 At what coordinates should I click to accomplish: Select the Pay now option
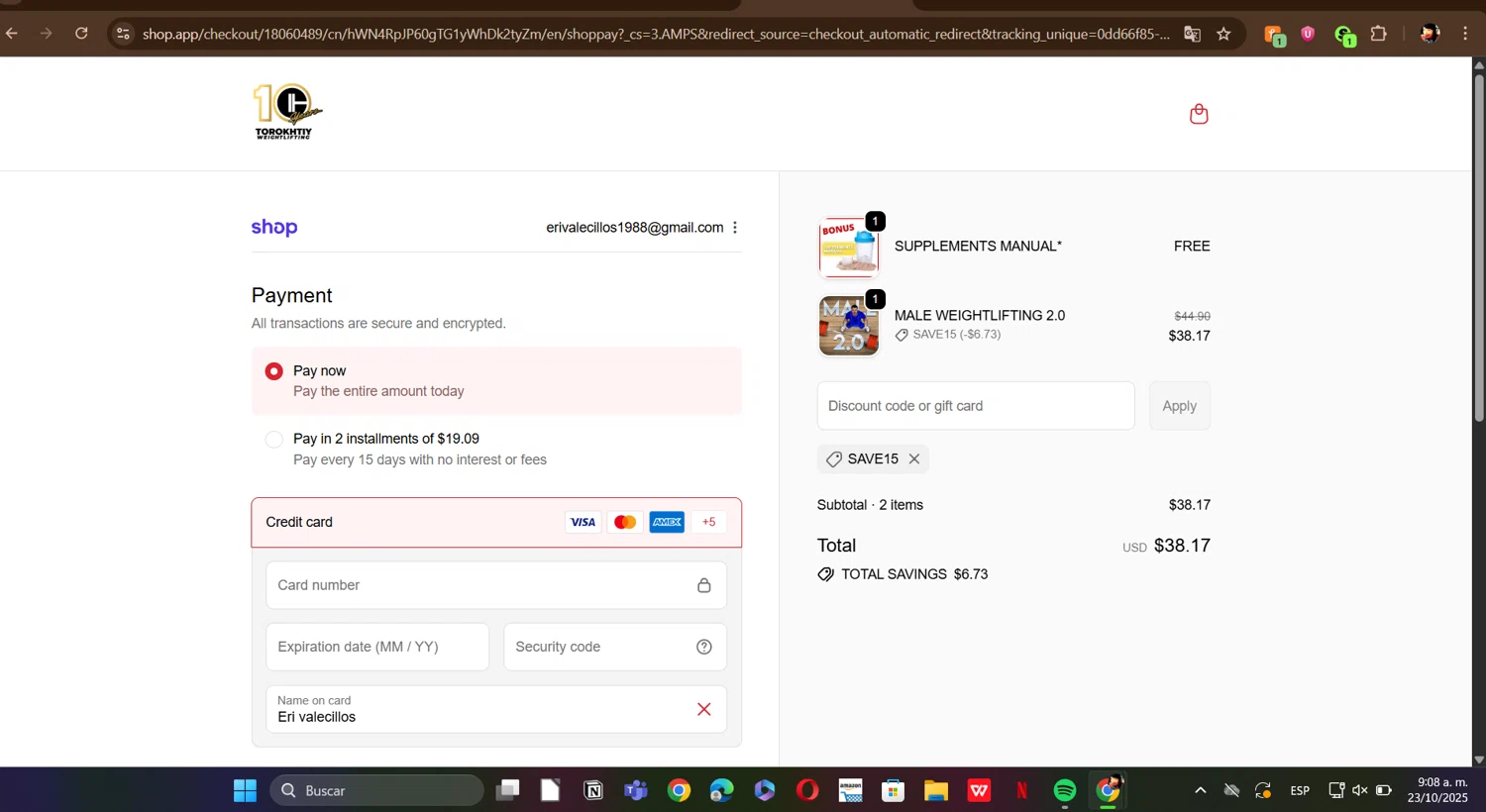(496, 381)
